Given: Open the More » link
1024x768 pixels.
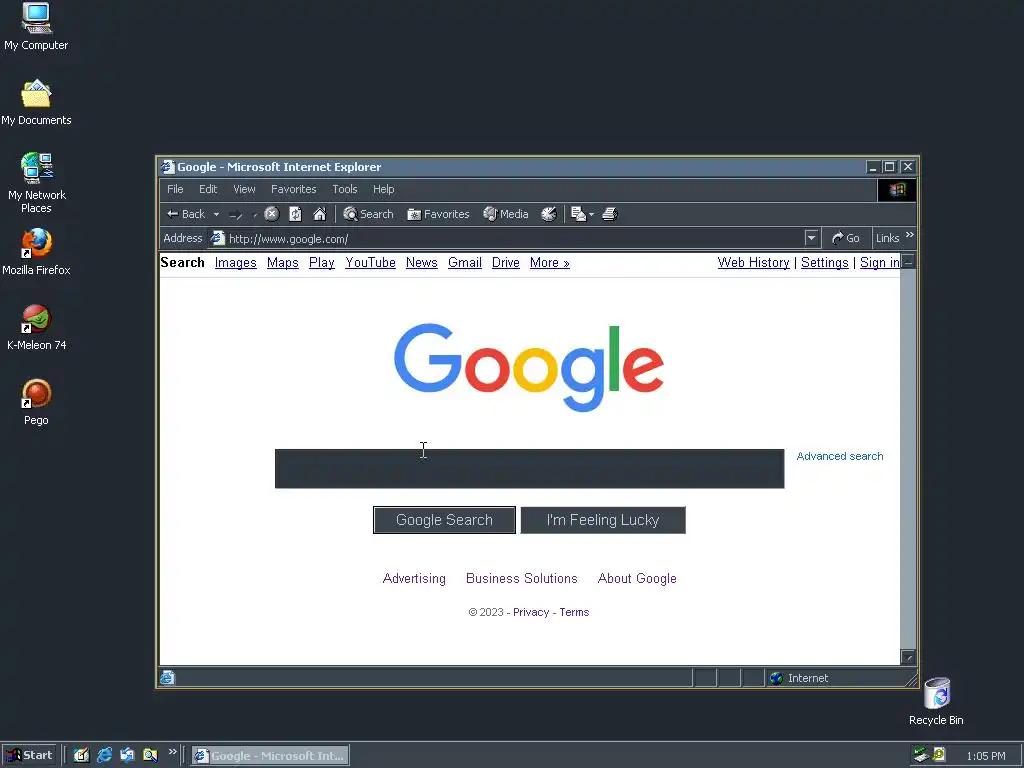Looking at the screenshot, I should pyautogui.click(x=550, y=263).
